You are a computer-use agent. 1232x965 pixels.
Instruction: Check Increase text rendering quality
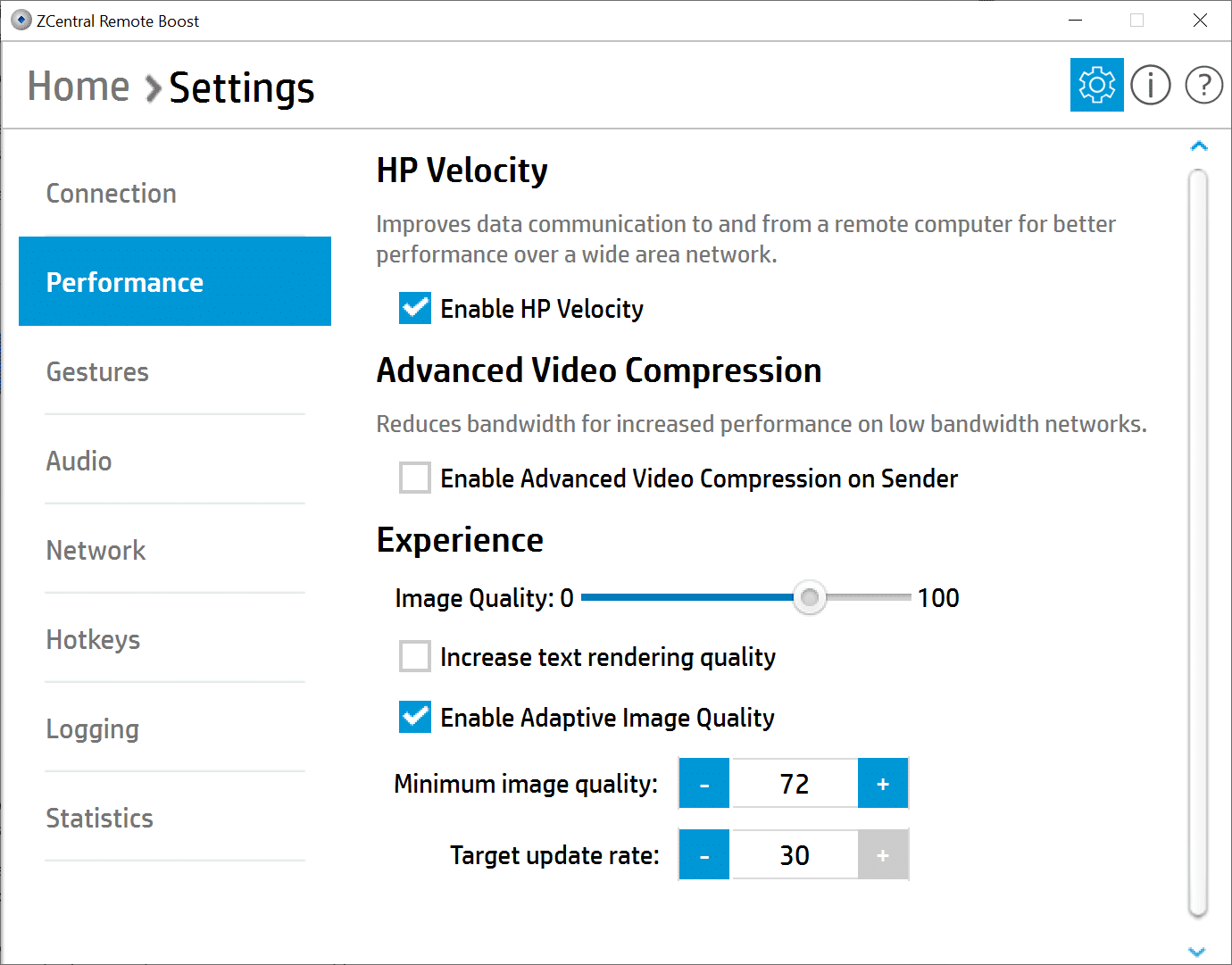coord(415,656)
